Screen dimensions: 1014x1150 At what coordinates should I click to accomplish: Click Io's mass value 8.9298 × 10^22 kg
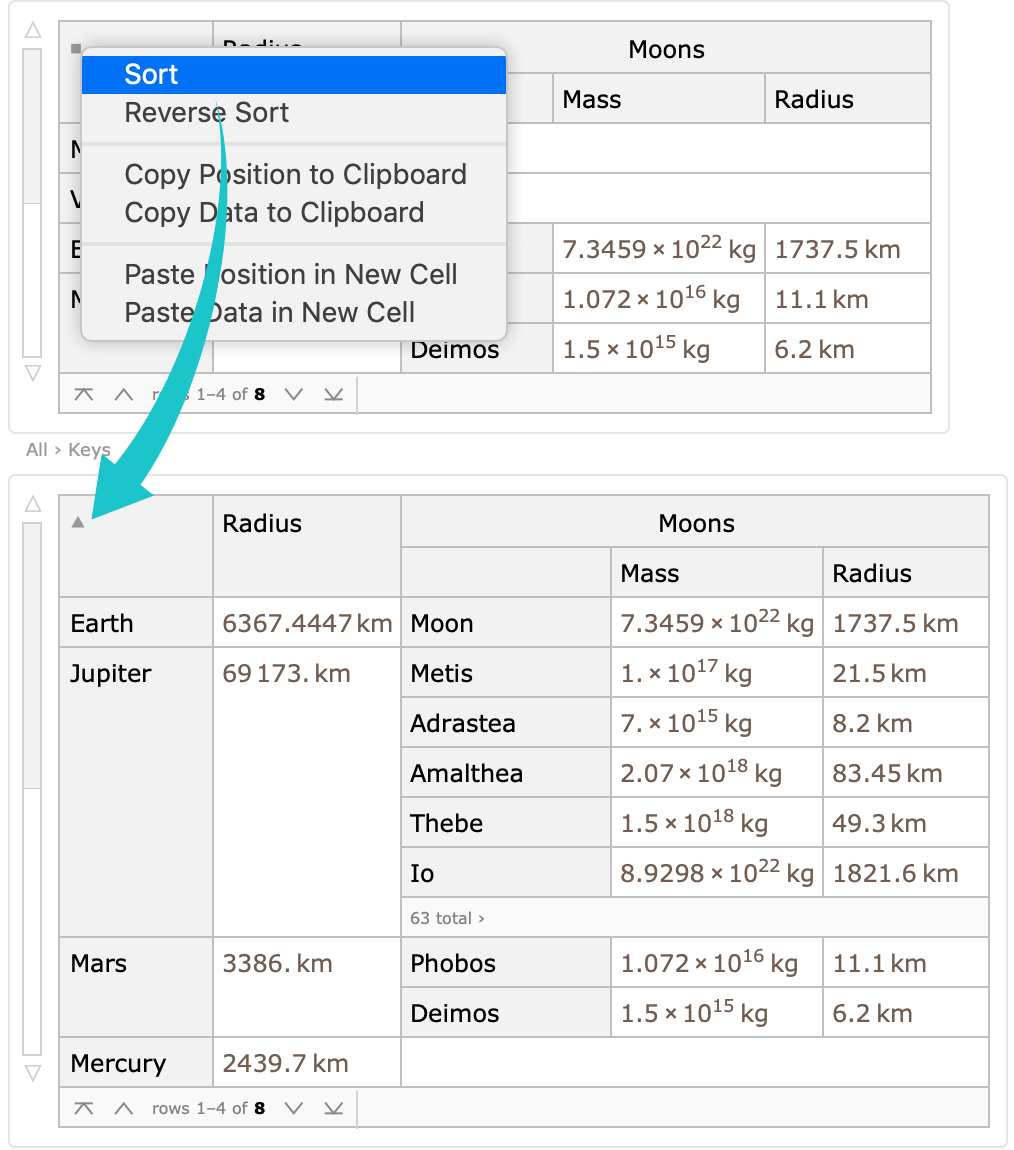pos(716,873)
